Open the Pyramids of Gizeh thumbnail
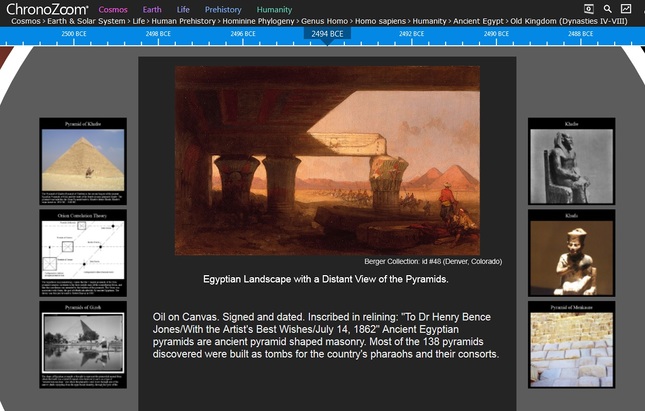Image resolution: width=645 pixels, height=411 pixels. [83, 344]
